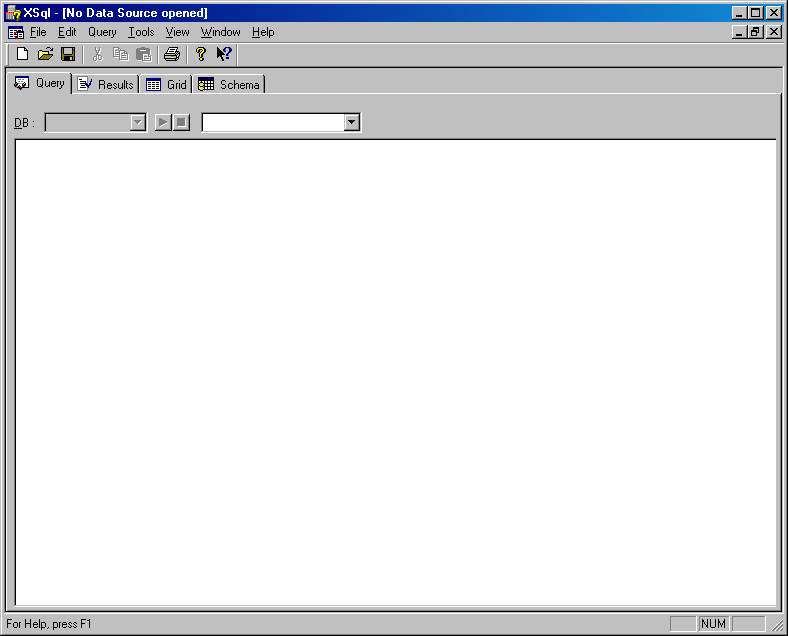788x636 pixels.
Task: Click the Paste clipboard icon
Action: point(144,54)
